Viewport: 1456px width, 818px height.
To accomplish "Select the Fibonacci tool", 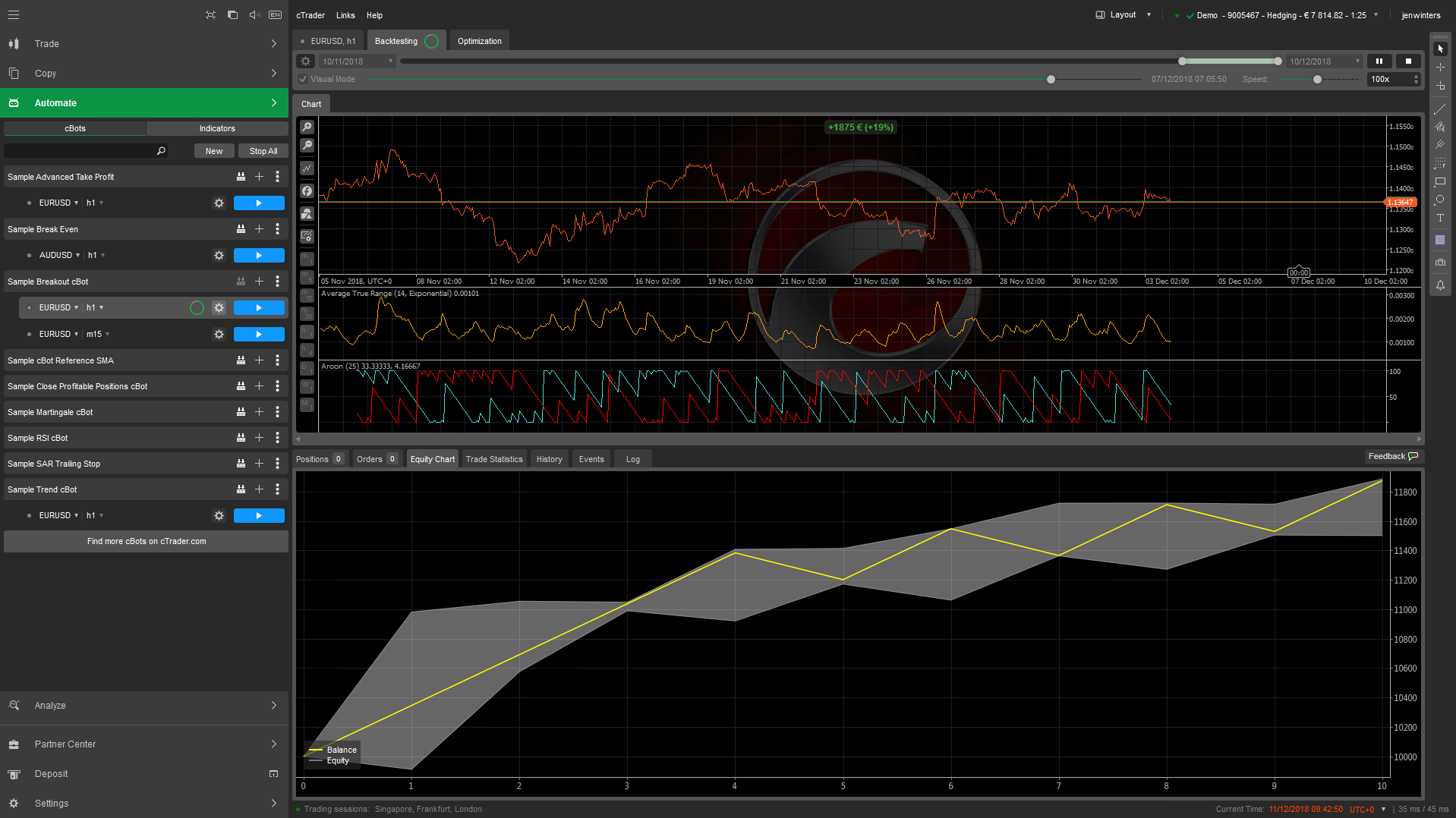I will pos(1440,164).
